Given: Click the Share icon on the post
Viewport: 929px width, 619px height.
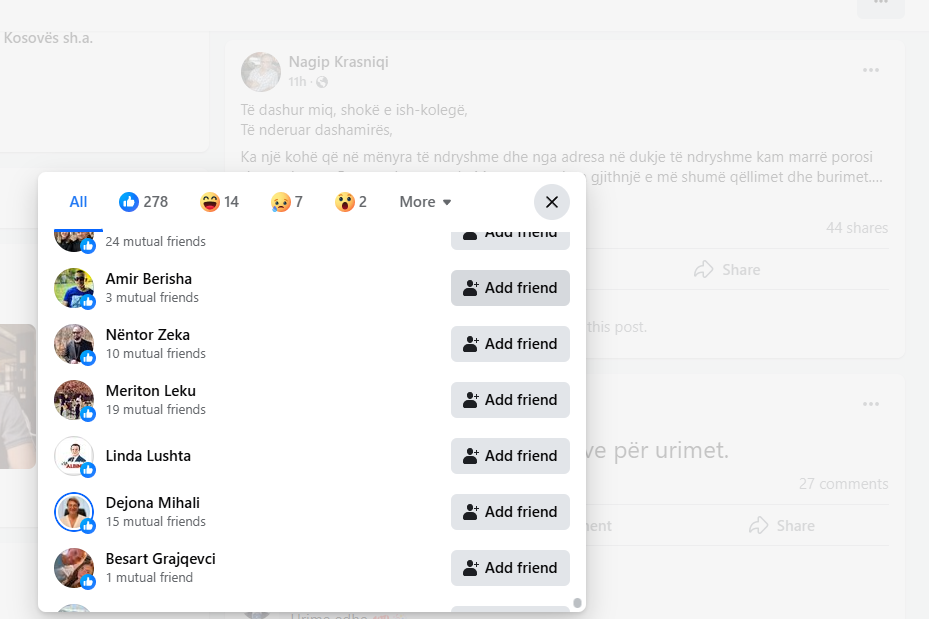Looking at the screenshot, I should click(x=704, y=270).
